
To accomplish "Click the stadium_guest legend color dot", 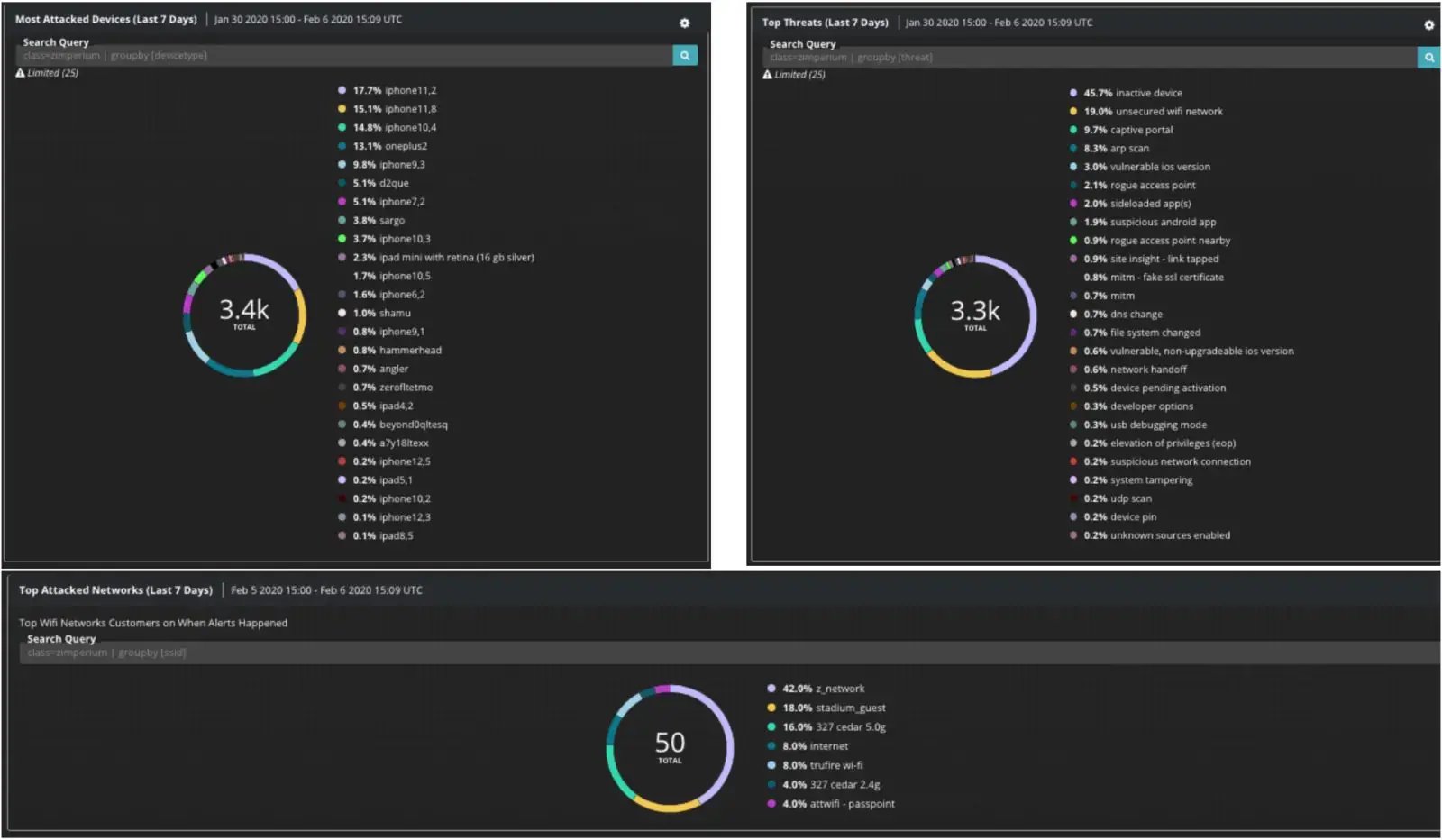I will (x=771, y=708).
